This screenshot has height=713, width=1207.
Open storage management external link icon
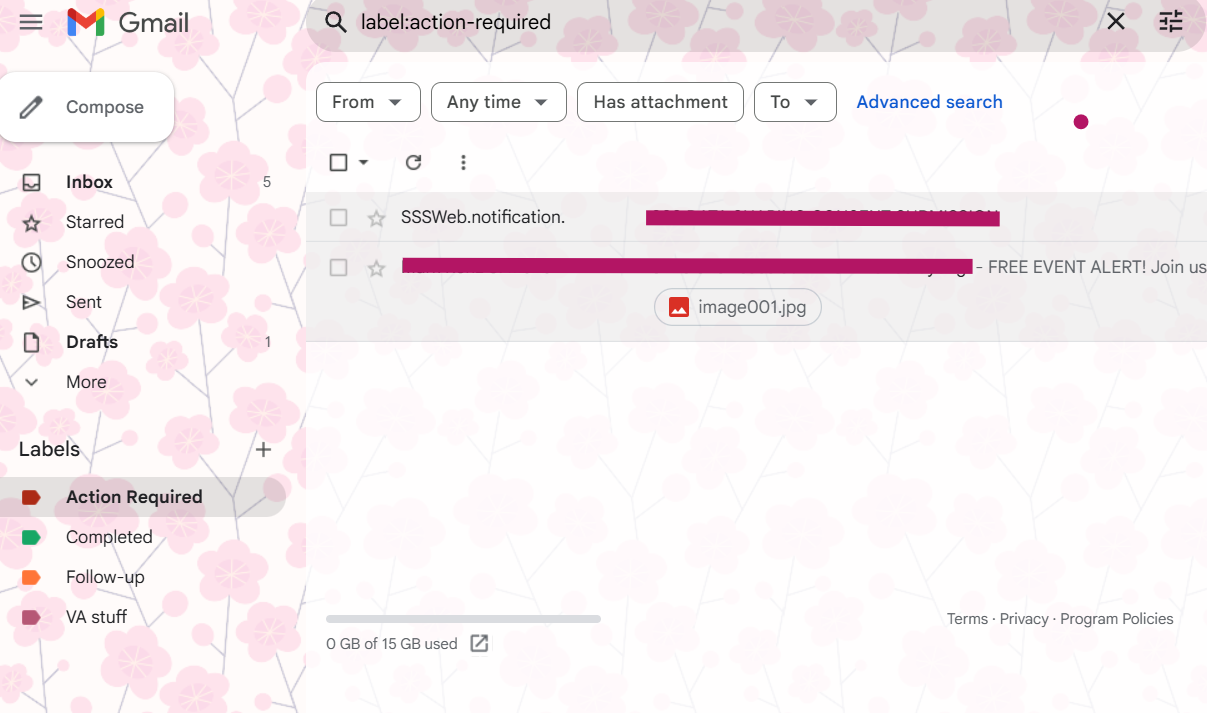479,643
